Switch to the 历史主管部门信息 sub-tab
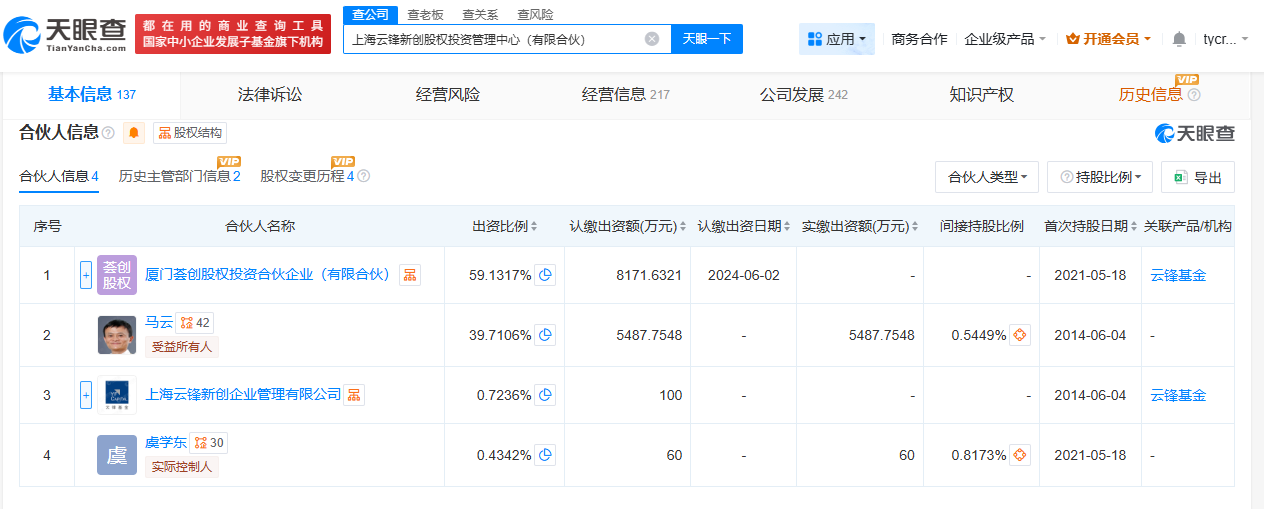This screenshot has width=1264, height=509. pos(179,176)
